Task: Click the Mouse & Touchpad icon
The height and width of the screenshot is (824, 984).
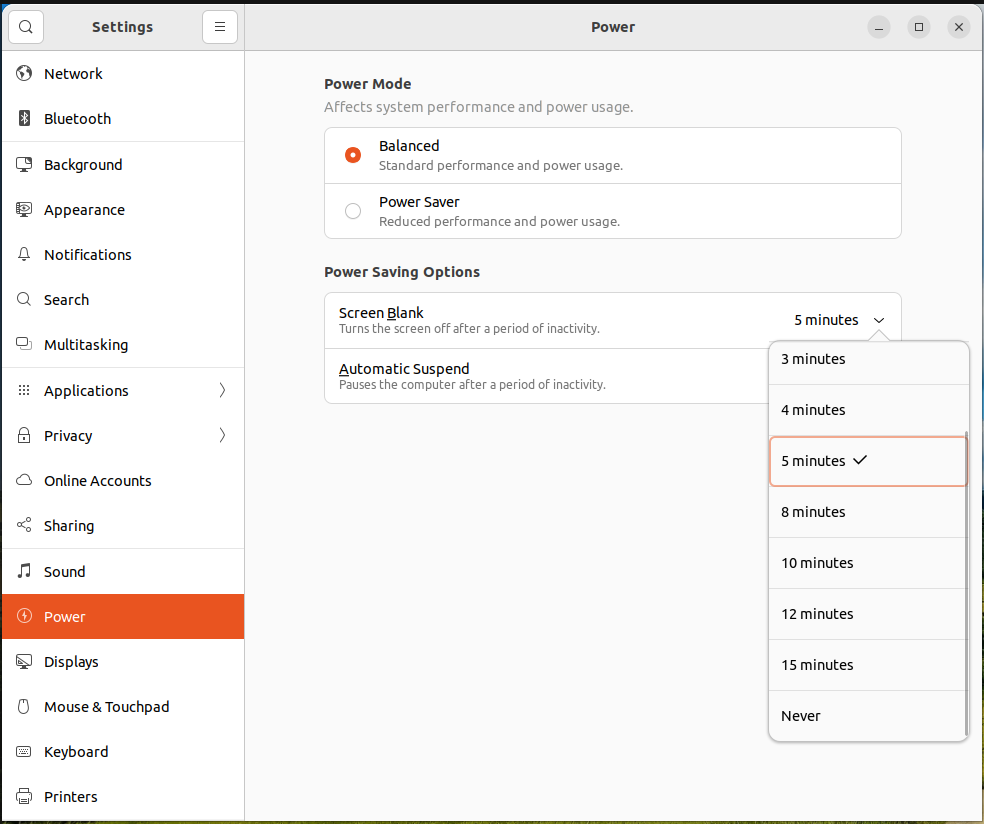Action: click(24, 707)
